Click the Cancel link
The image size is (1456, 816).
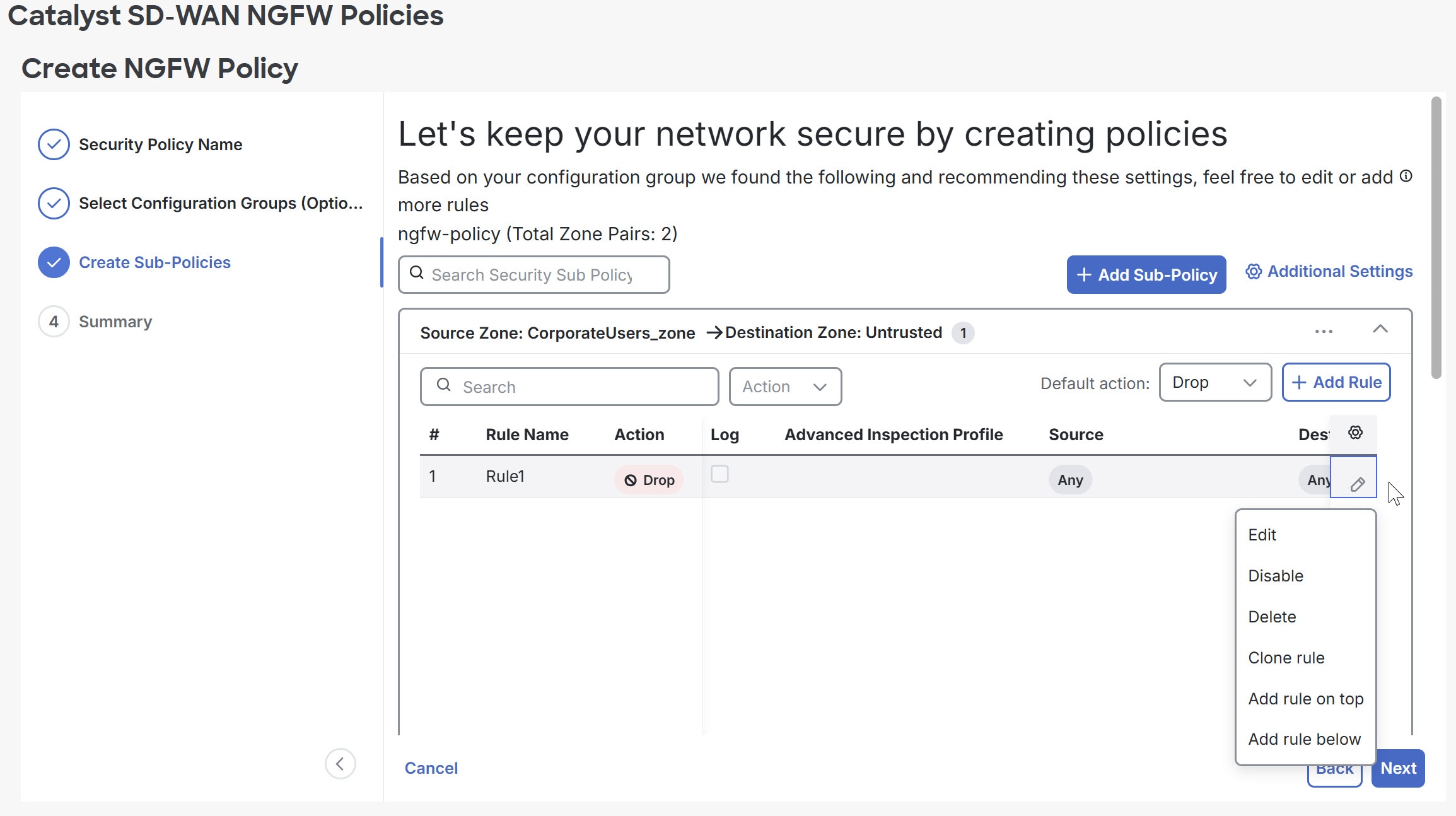[x=431, y=768]
